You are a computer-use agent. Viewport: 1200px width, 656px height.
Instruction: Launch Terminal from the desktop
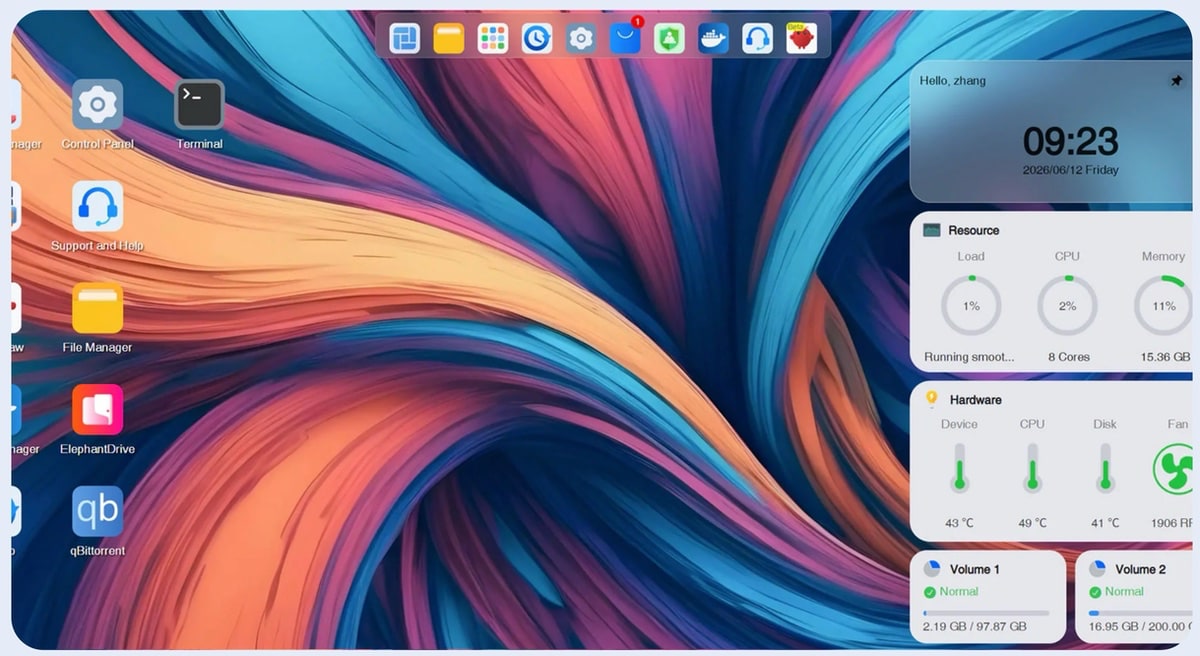coord(199,104)
